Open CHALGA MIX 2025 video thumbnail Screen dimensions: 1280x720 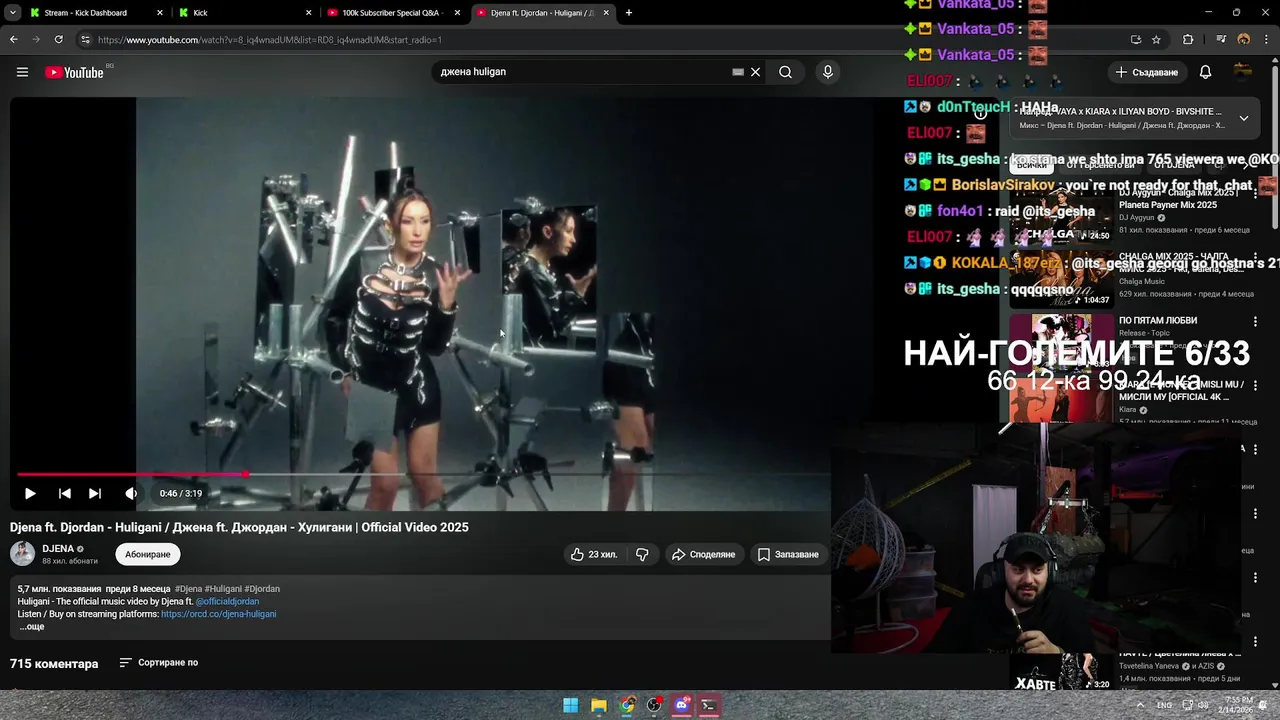[x=1060, y=279]
